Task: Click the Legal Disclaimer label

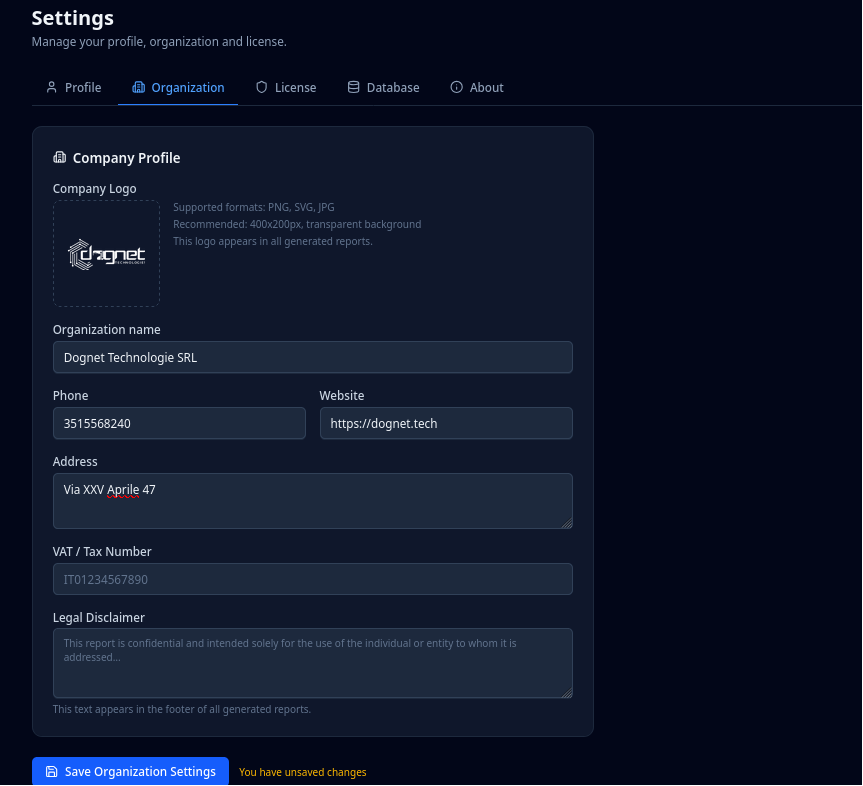Action: pyautogui.click(x=99, y=618)
